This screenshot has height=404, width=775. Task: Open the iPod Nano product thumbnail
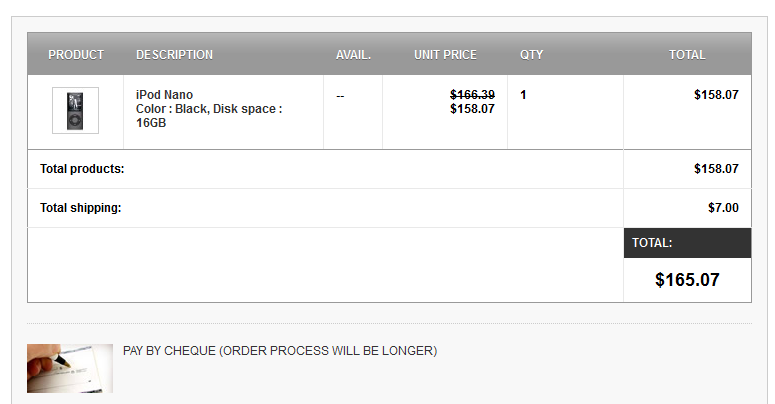pos(75,110)
